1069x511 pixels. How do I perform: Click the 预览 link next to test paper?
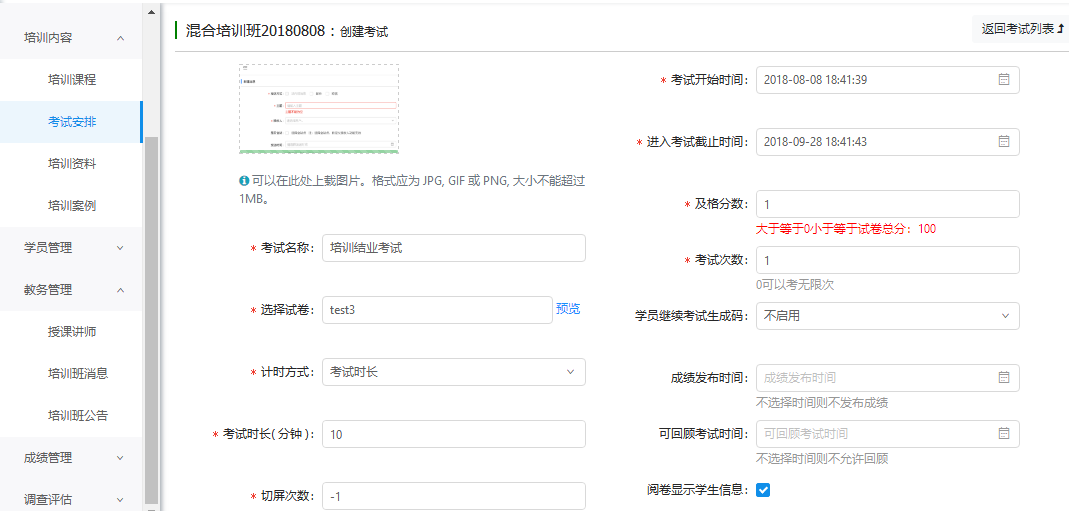click(568, 309)
